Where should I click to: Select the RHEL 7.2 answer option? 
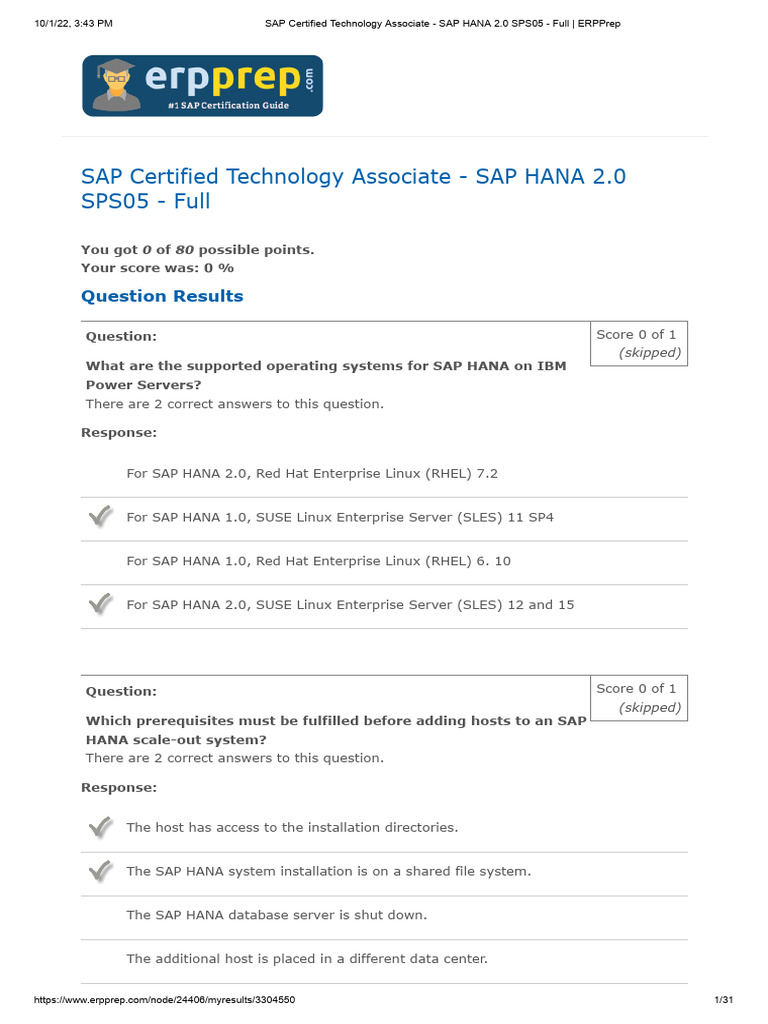312,473
